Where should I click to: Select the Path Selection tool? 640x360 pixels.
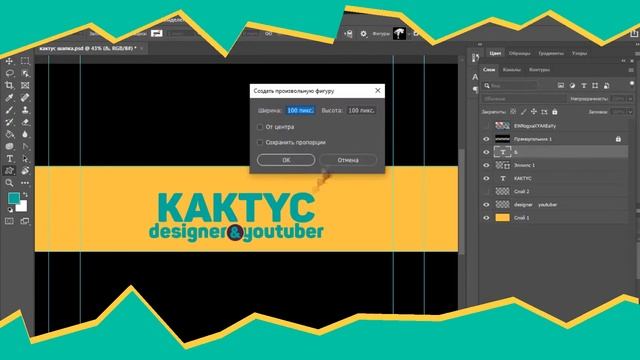(x=25, y=158)
